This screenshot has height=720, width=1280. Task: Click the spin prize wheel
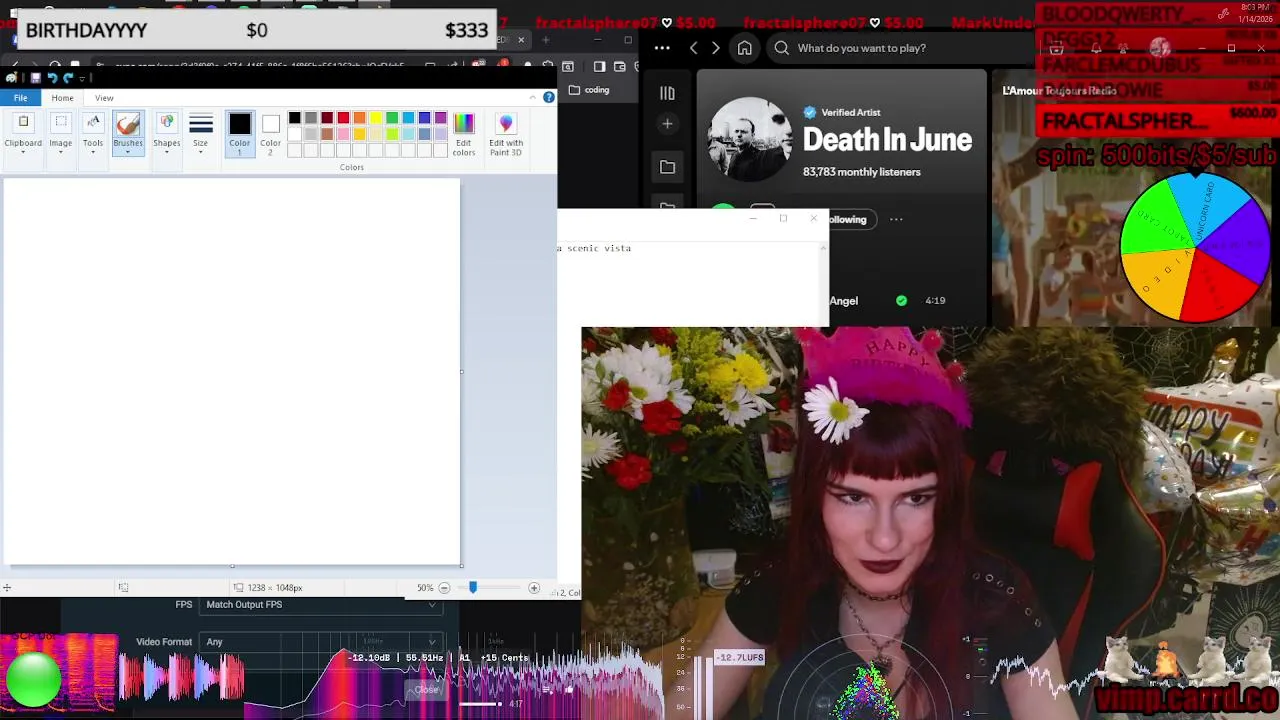[1195, 247]
